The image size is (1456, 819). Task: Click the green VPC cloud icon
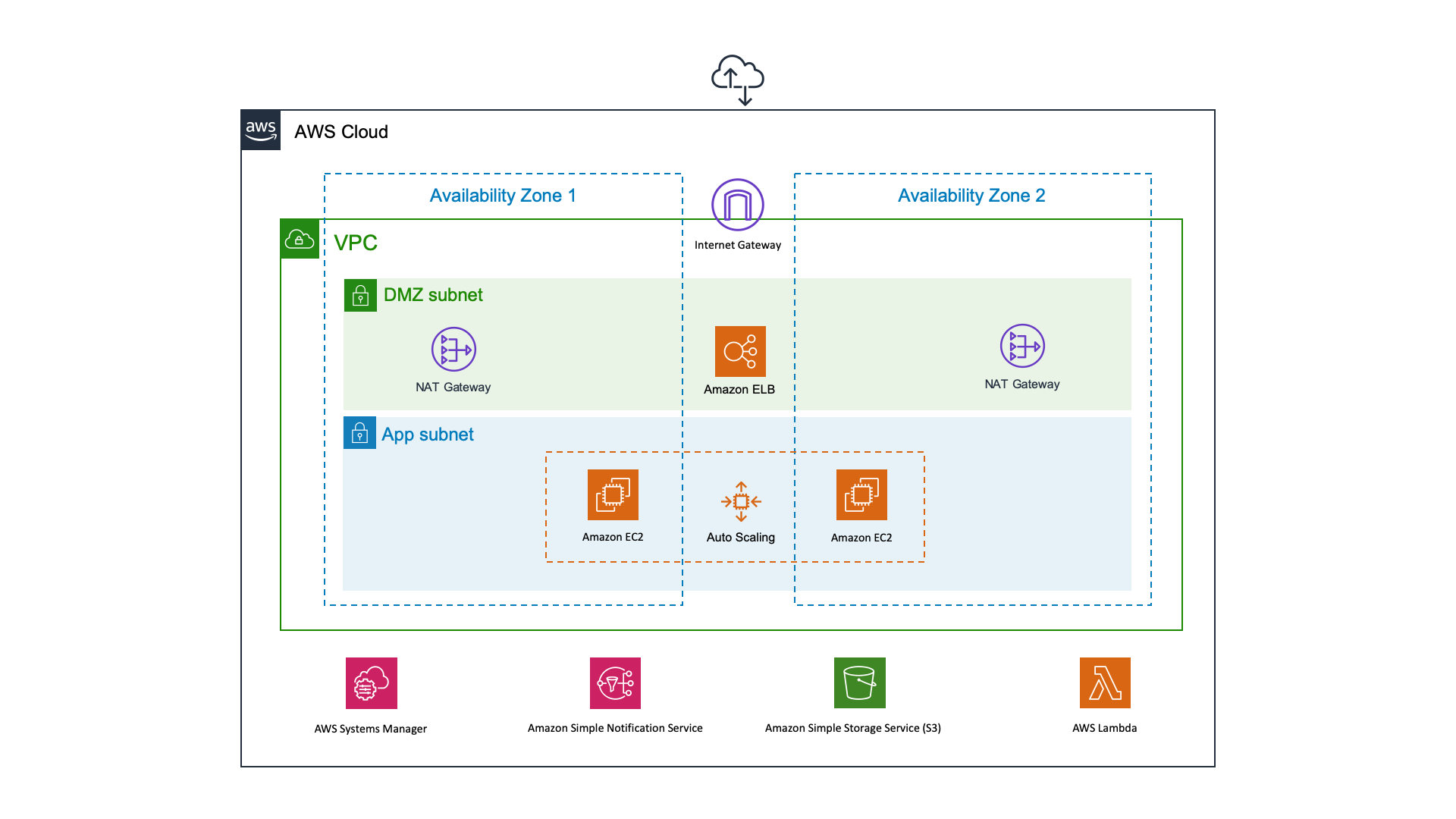[300, 239]
